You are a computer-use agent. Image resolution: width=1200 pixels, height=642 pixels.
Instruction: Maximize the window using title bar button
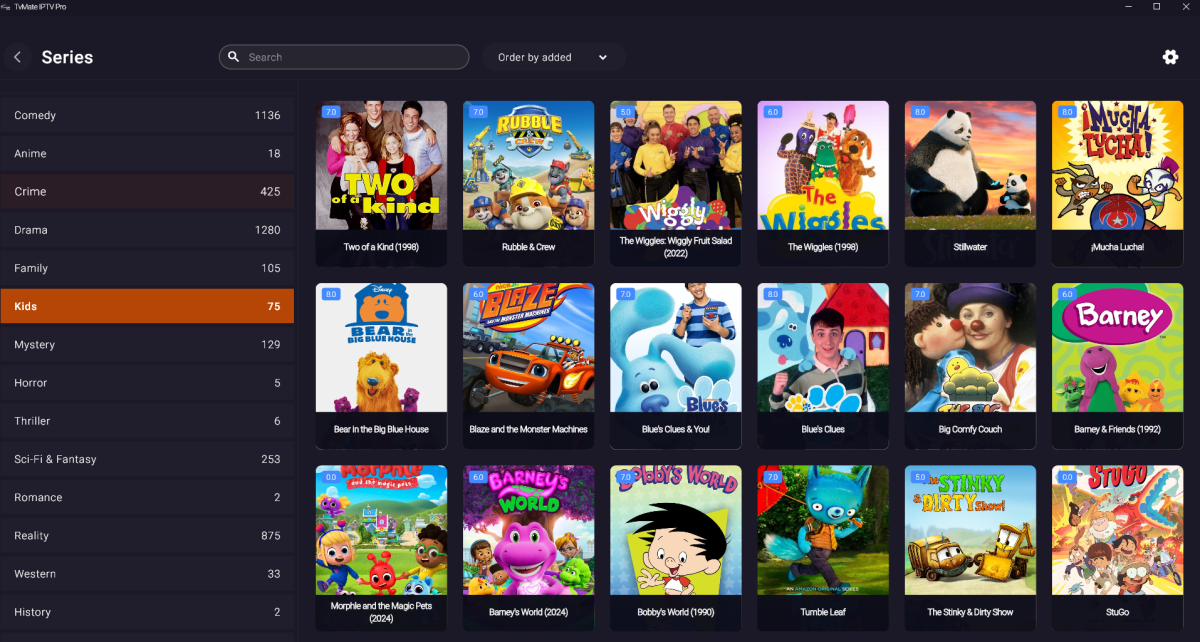tap(1156, 7)
